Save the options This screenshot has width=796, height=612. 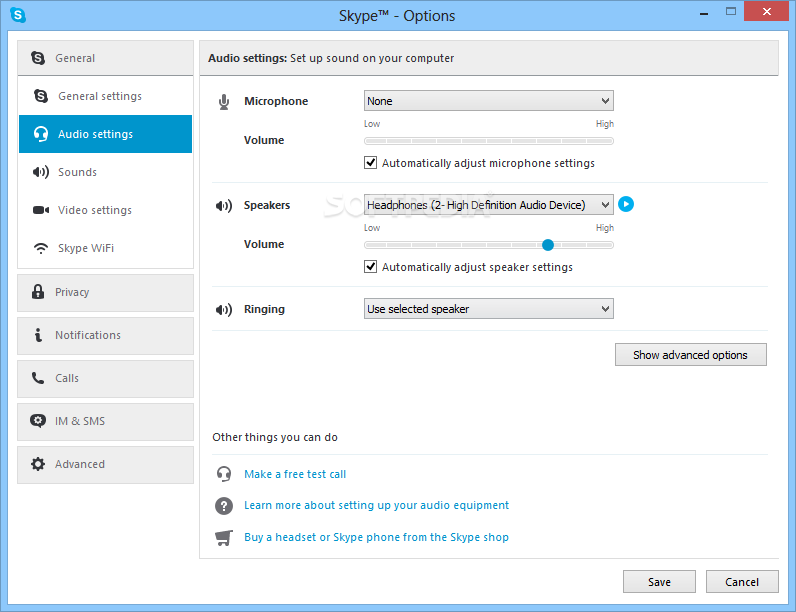point(659,582)
